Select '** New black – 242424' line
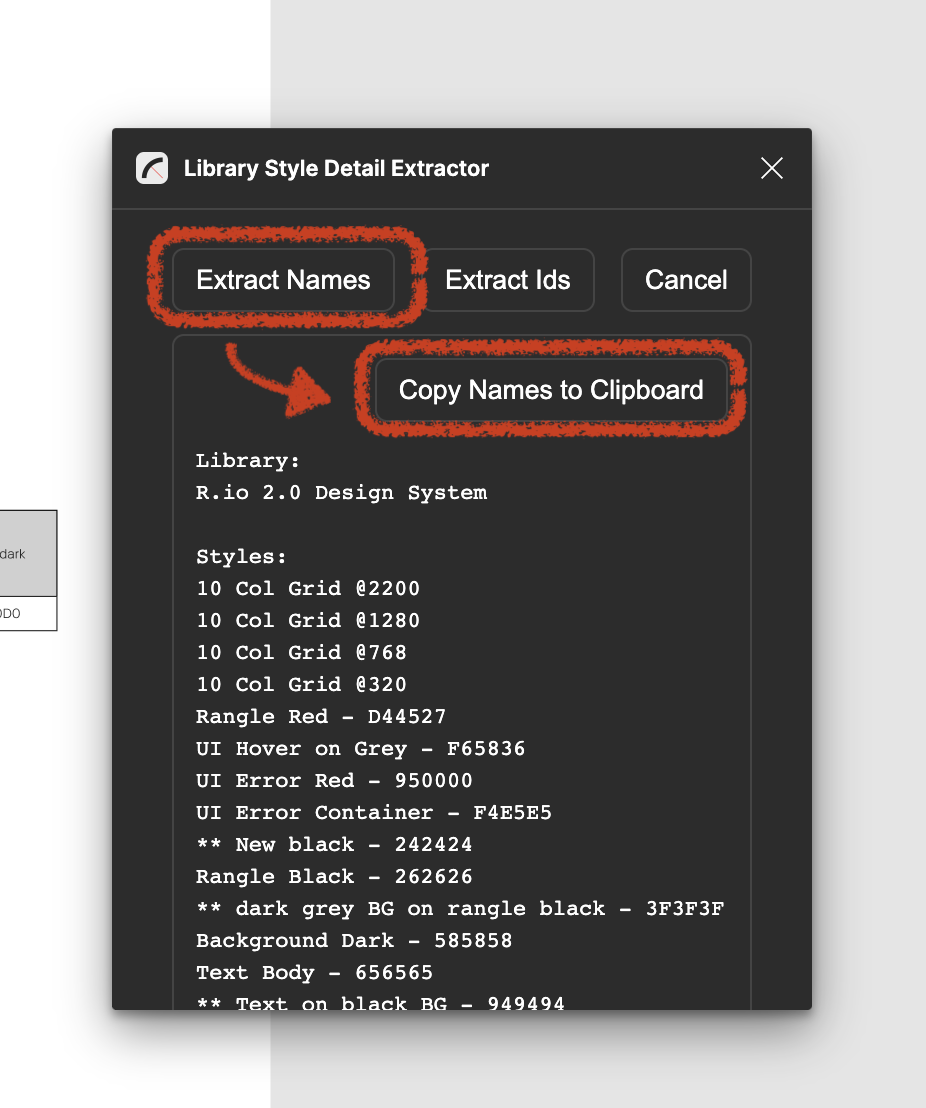 (x=334, y=845)
